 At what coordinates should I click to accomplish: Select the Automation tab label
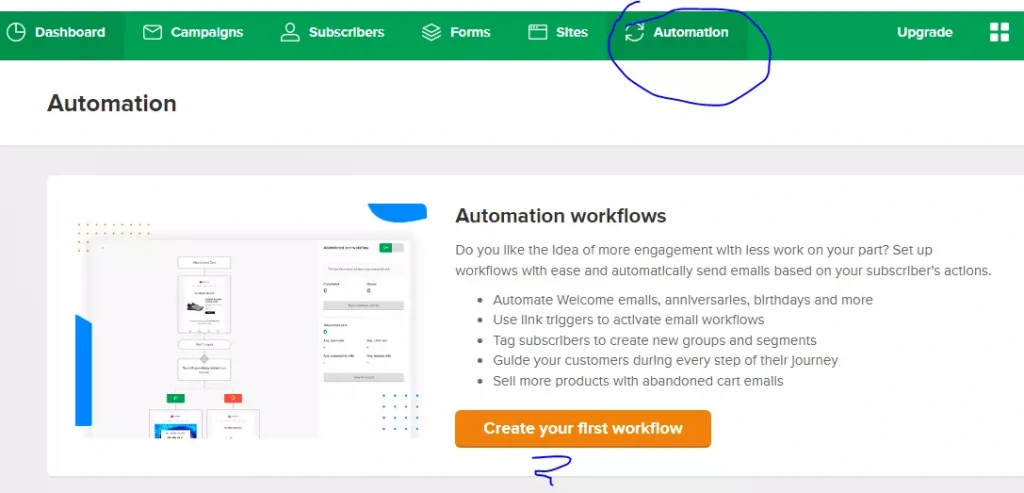click(691, 32)
